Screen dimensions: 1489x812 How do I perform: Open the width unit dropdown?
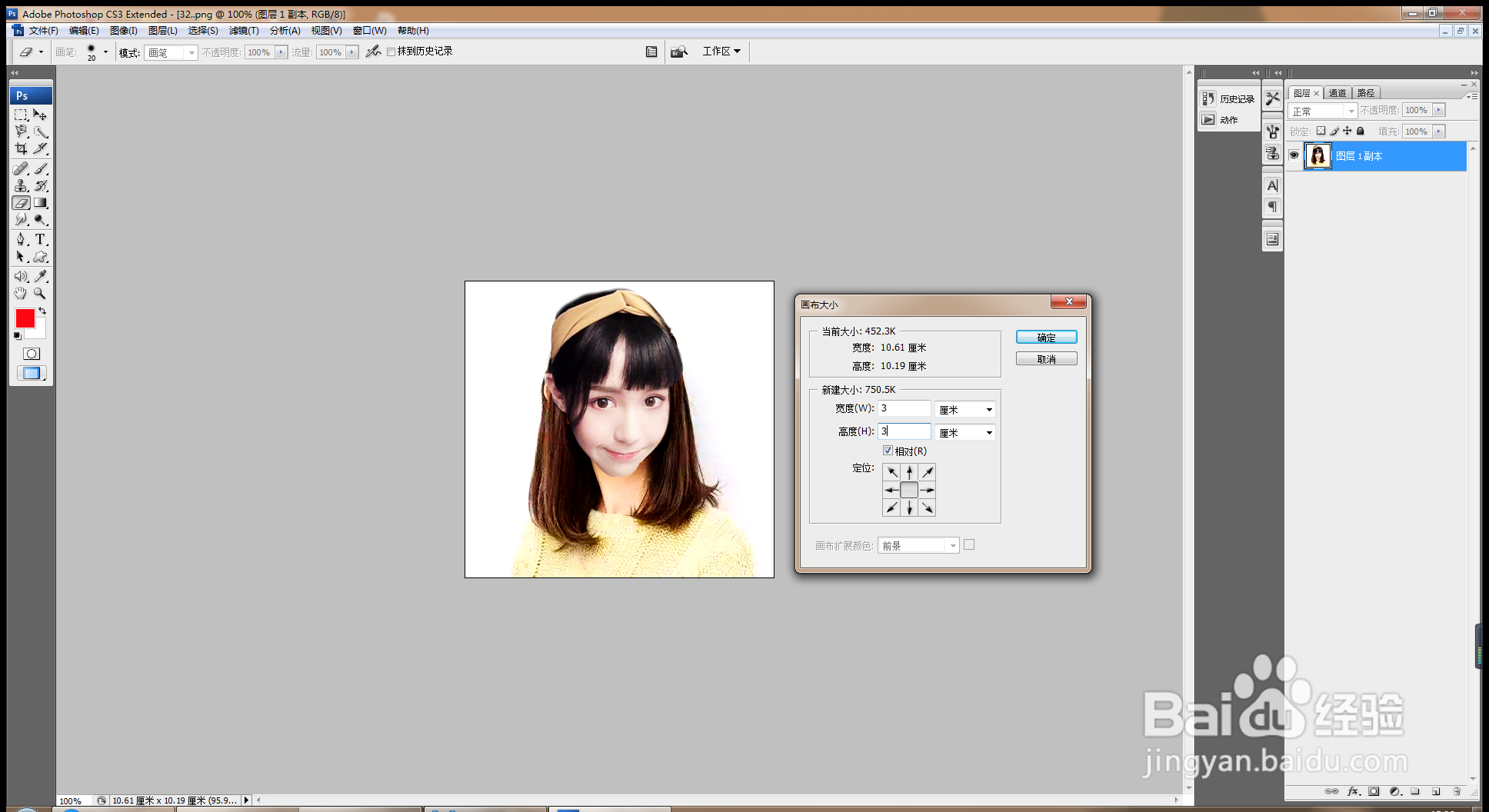(965, 410)
